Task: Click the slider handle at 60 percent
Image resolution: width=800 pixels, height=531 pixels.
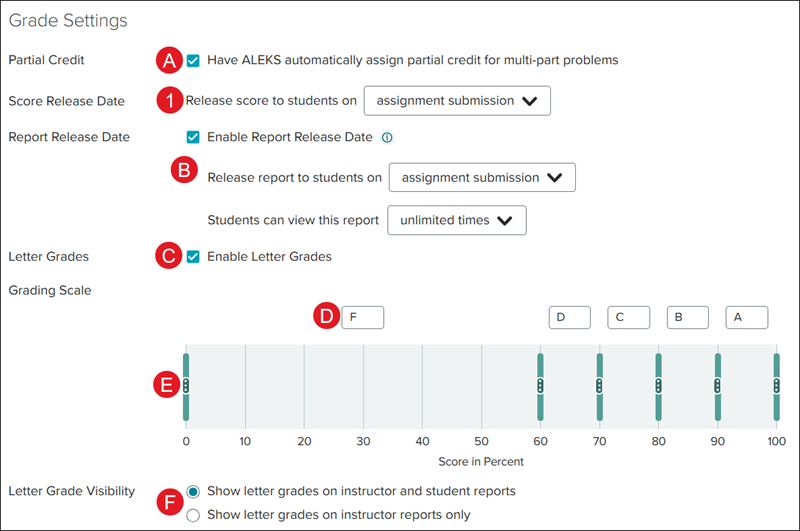Action: coord(540,385)
